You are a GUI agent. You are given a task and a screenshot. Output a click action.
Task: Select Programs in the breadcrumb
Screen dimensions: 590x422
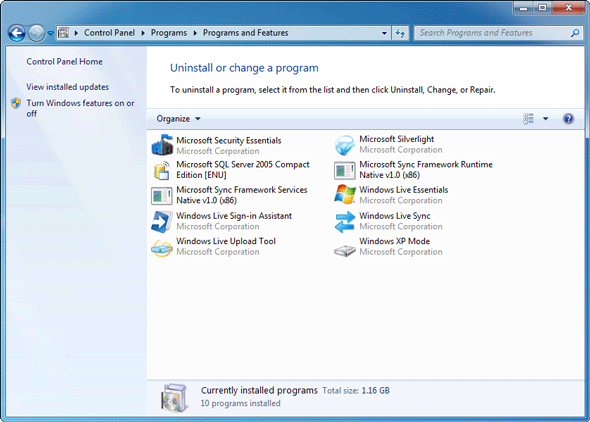point(169,33)
